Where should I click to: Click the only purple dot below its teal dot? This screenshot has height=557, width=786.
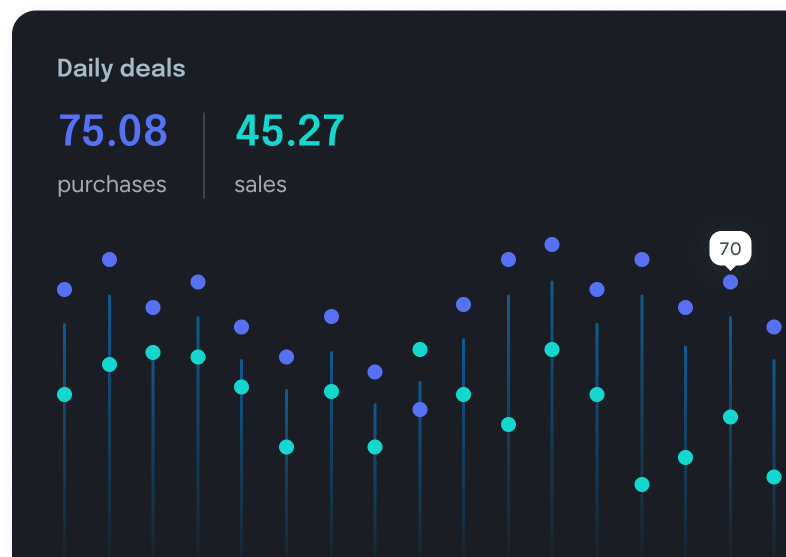pos(420,409)
